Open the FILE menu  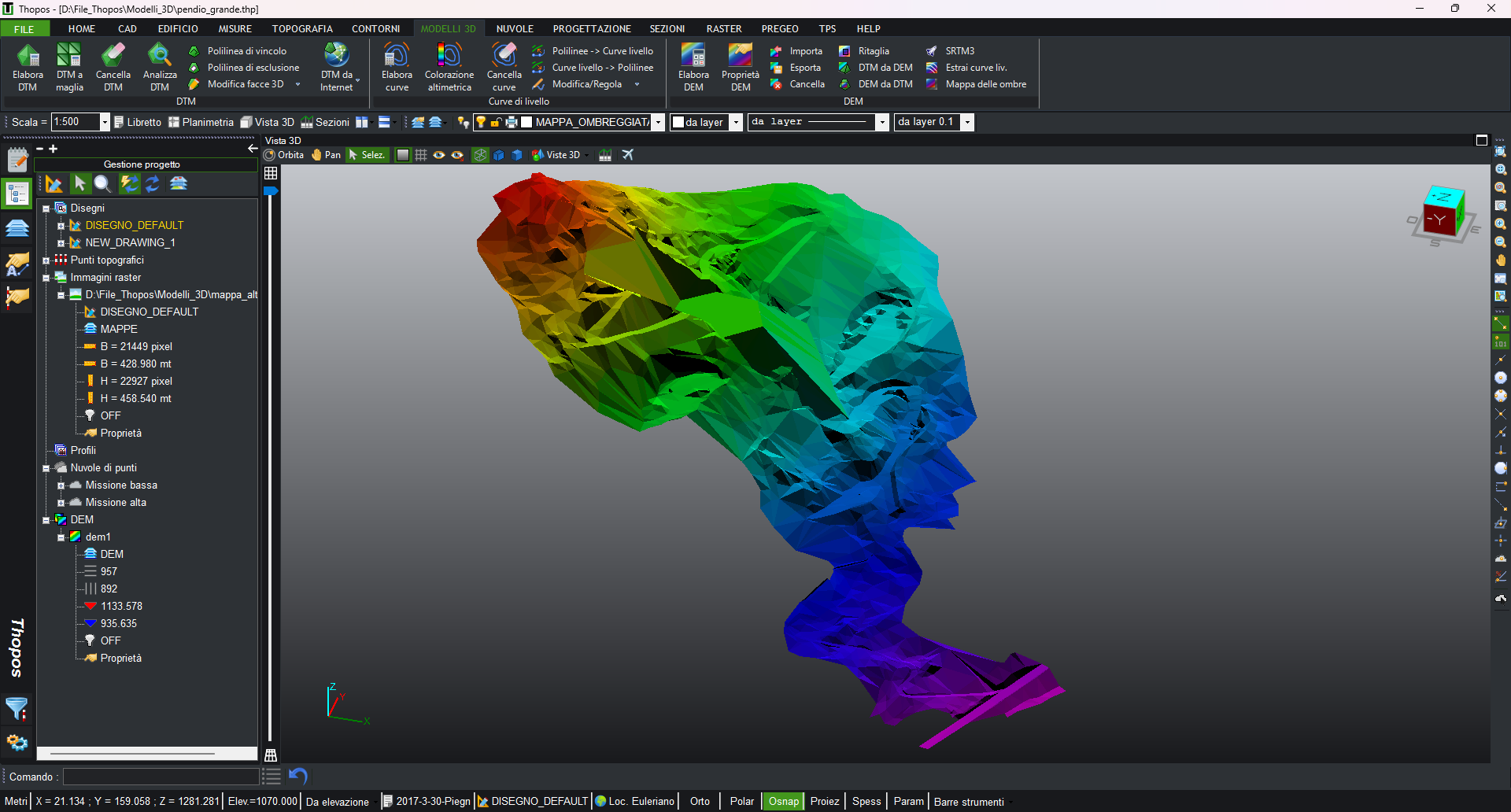[24, 28]
